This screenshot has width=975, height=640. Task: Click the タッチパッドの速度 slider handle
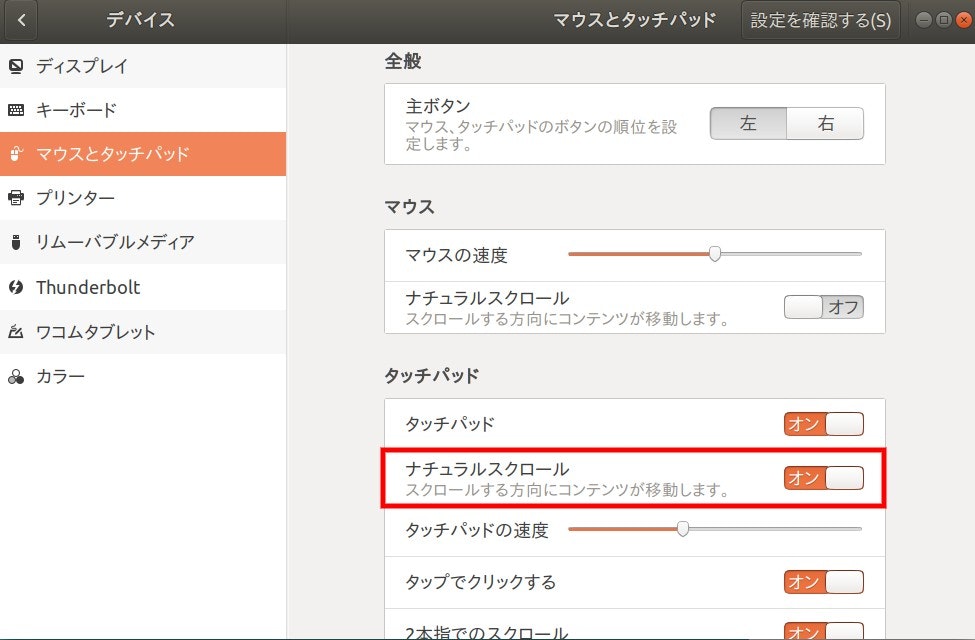pos(685,528)
